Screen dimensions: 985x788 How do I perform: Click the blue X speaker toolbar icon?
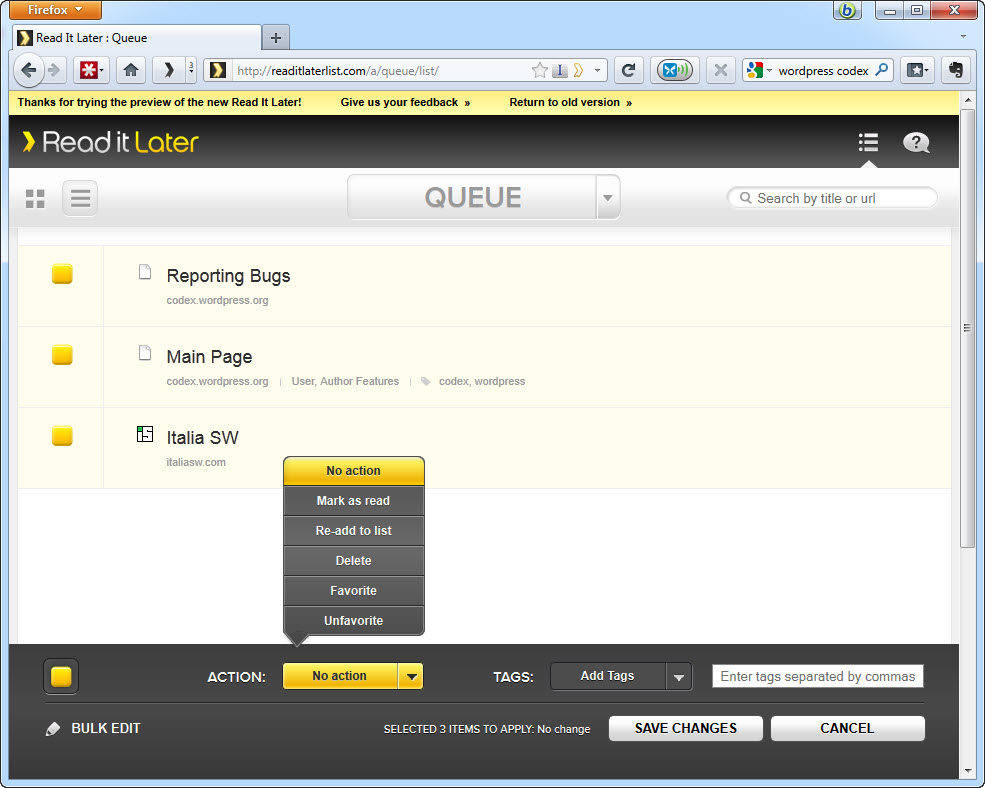[675, 70]
